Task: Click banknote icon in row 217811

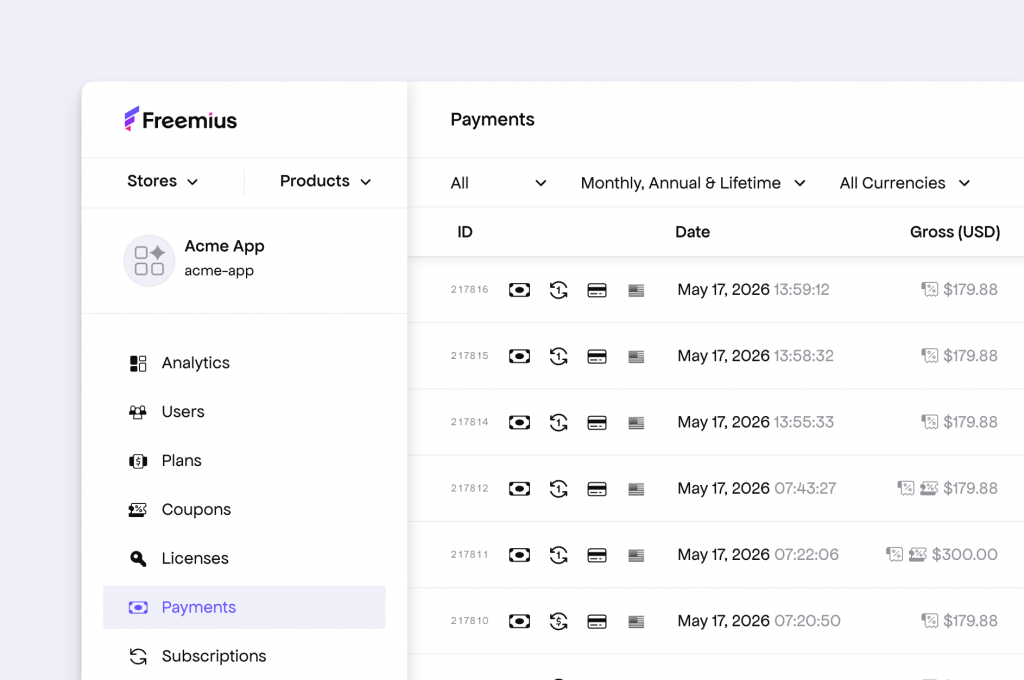Action: click(519, 555)
